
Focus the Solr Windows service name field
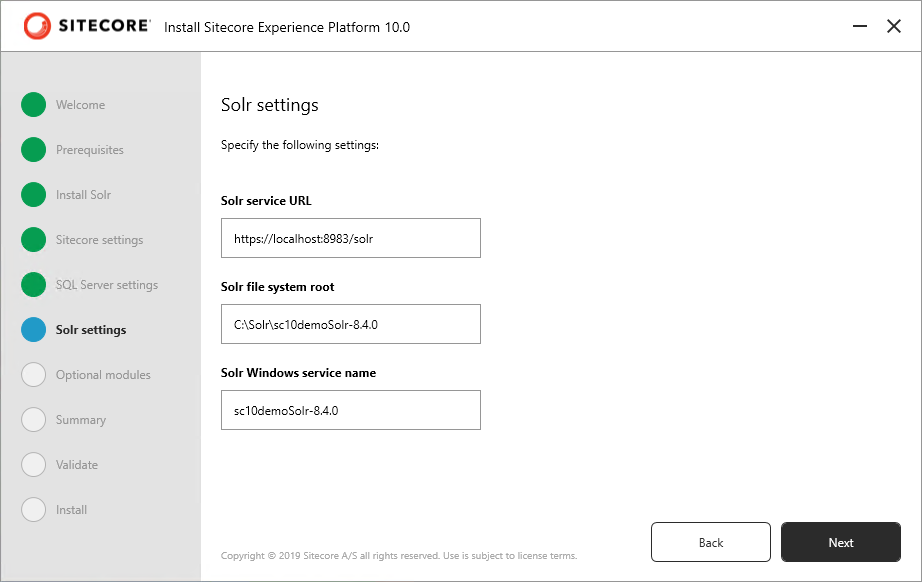[x=350, y=410]
